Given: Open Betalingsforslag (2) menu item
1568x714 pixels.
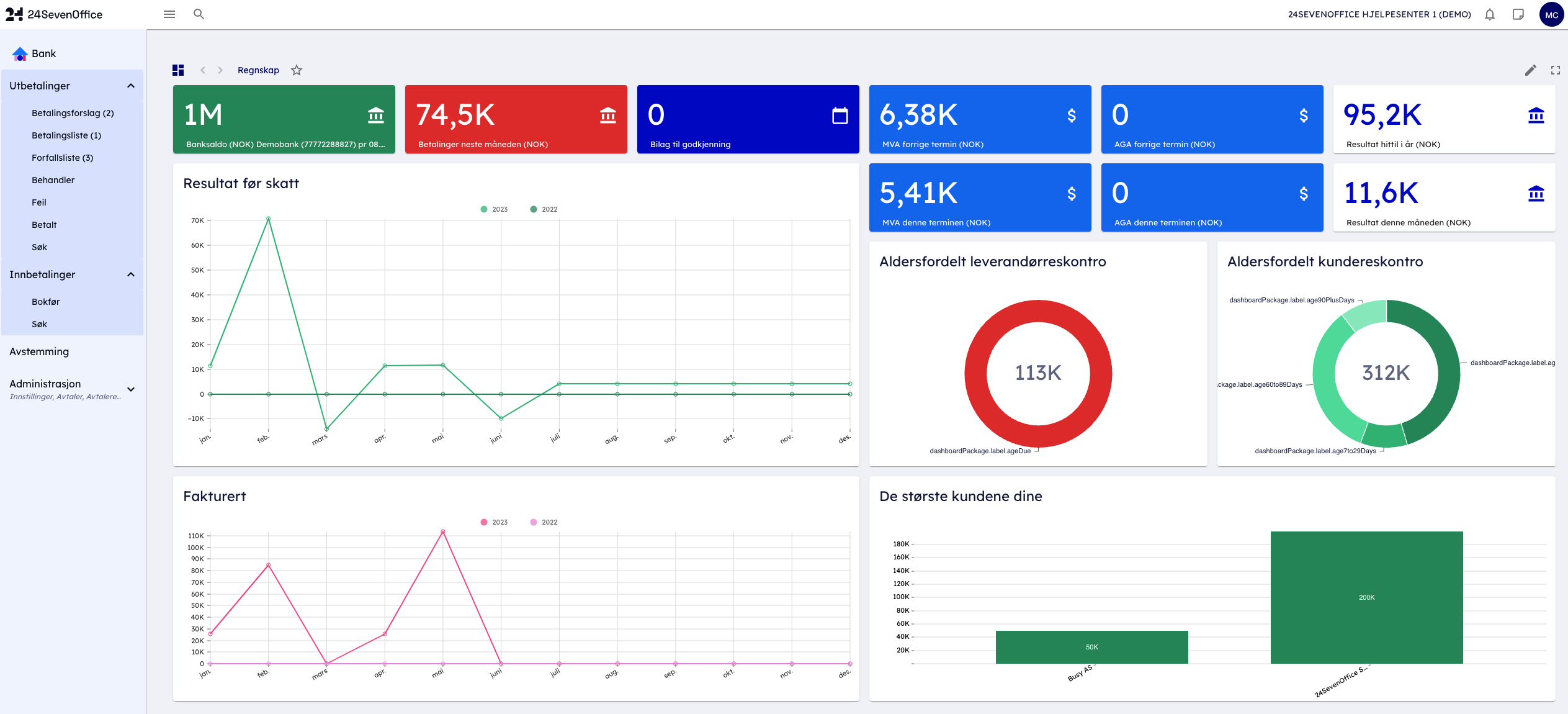Looking at the screenshot, I should 73,113.
